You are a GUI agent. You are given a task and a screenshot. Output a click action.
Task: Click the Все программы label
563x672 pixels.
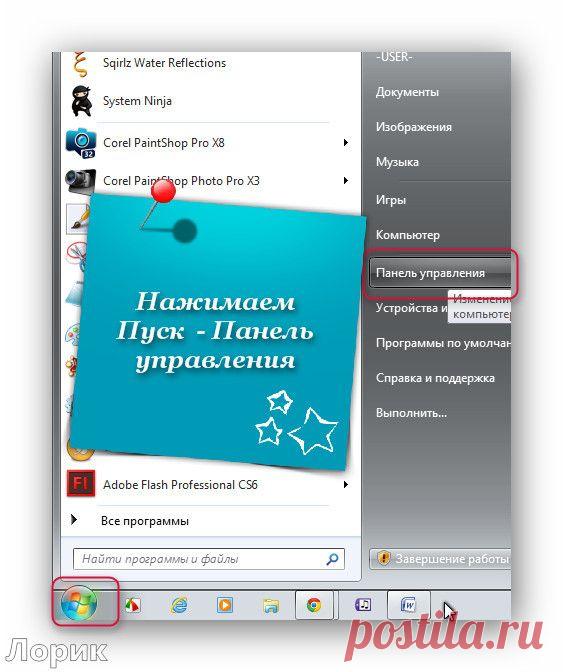coord(145,521)
